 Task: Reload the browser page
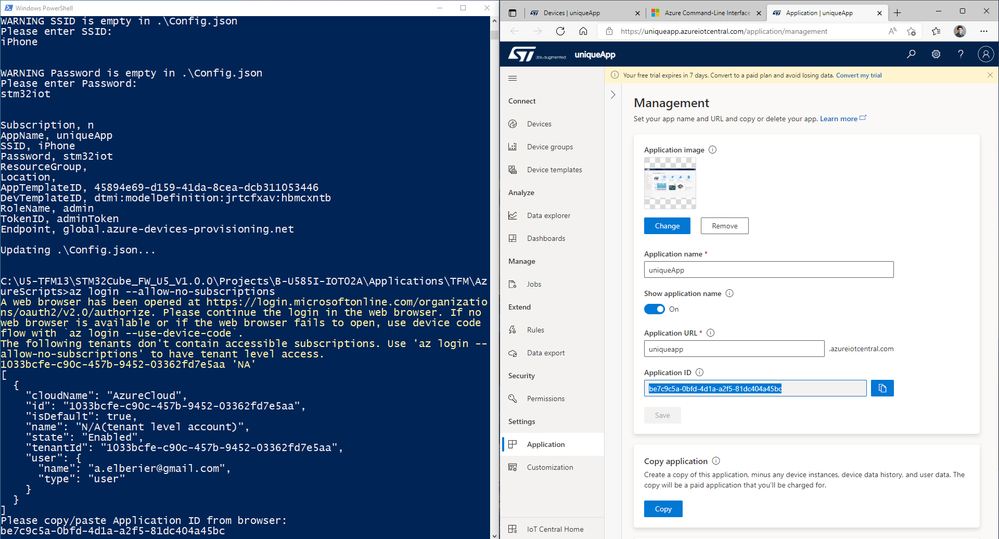[560, 31]
